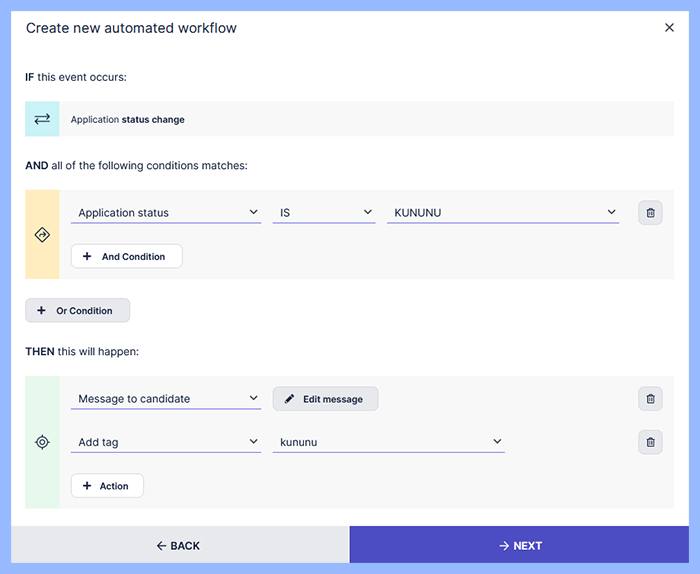700x574 pixels.
Task: Add another Action to the workflow
Action: point(107,486)
